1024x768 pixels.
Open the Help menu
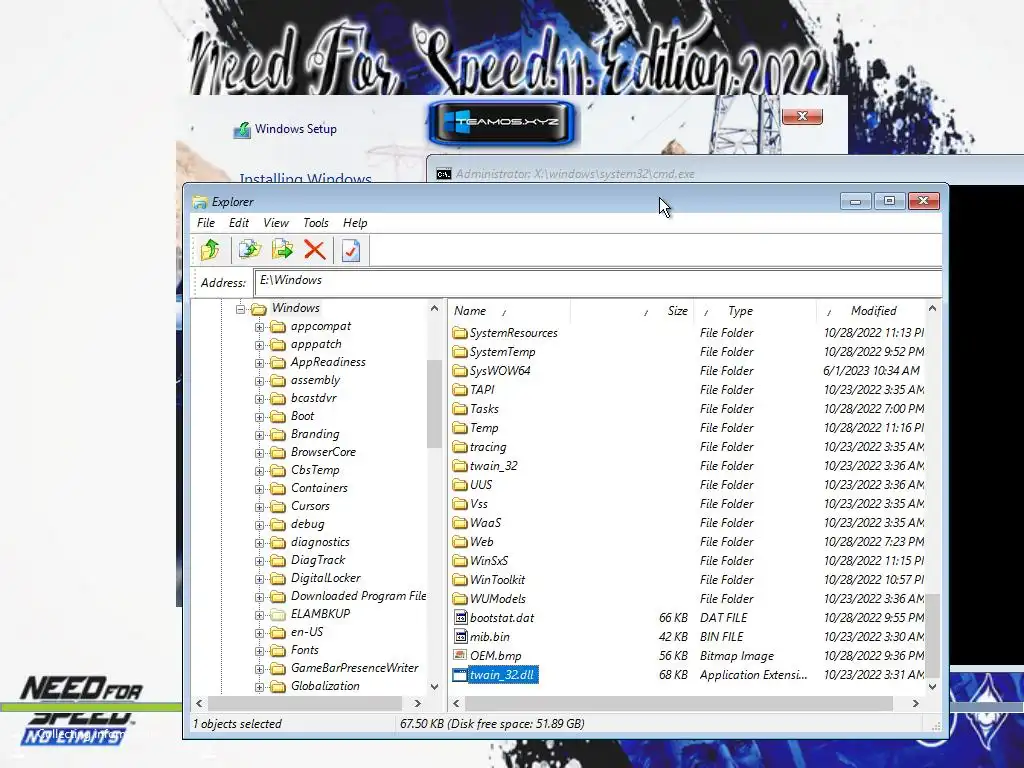[x=355, y=223]
